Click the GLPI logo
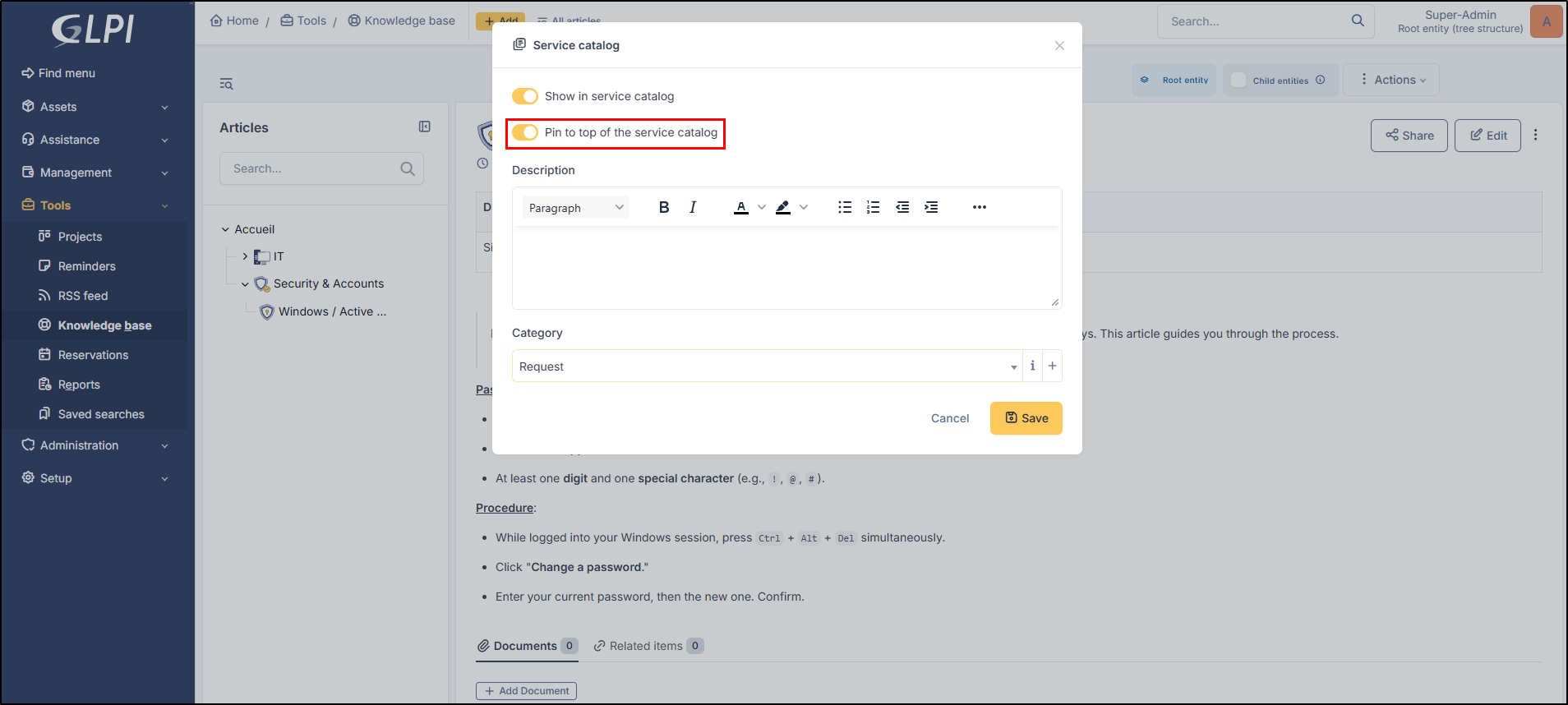 pyautogui.click(x=93, y=30)
